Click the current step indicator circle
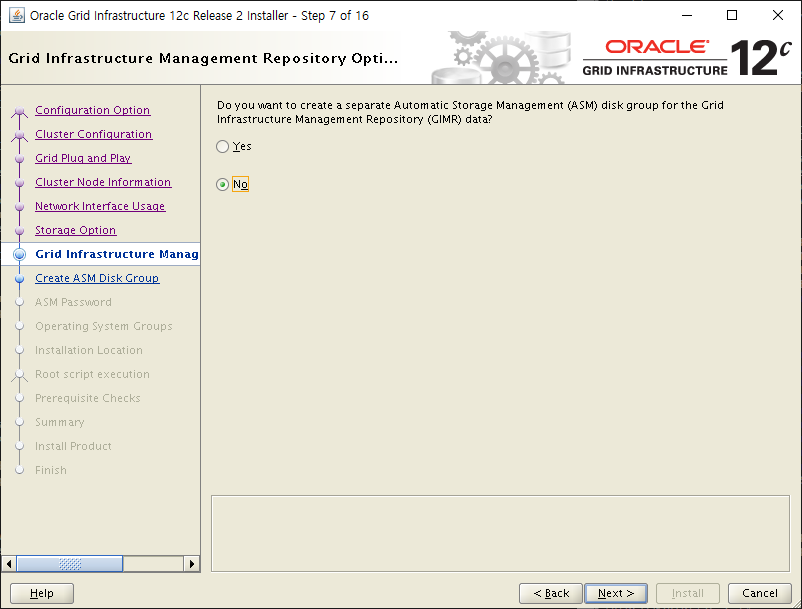This screenshot has width=802, height=609. pyautogui.click(x=19, y=254)
